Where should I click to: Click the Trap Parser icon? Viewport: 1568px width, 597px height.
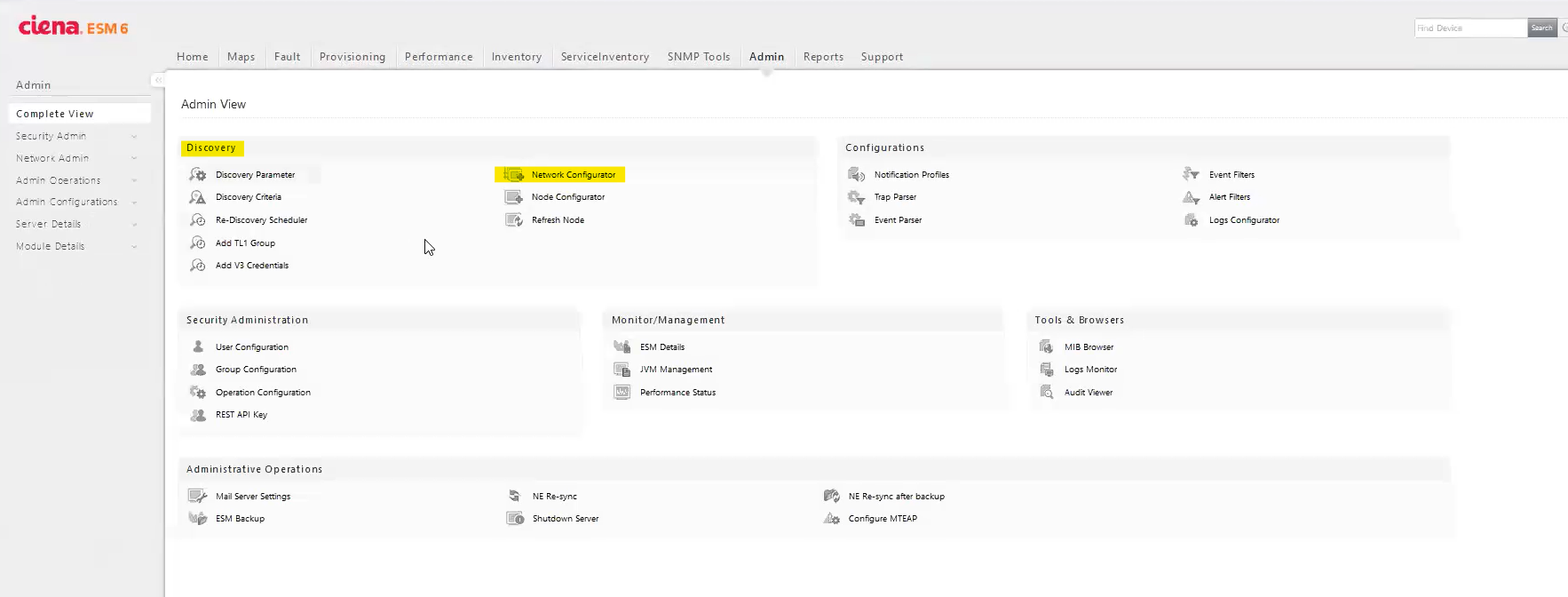coord(857,197)
